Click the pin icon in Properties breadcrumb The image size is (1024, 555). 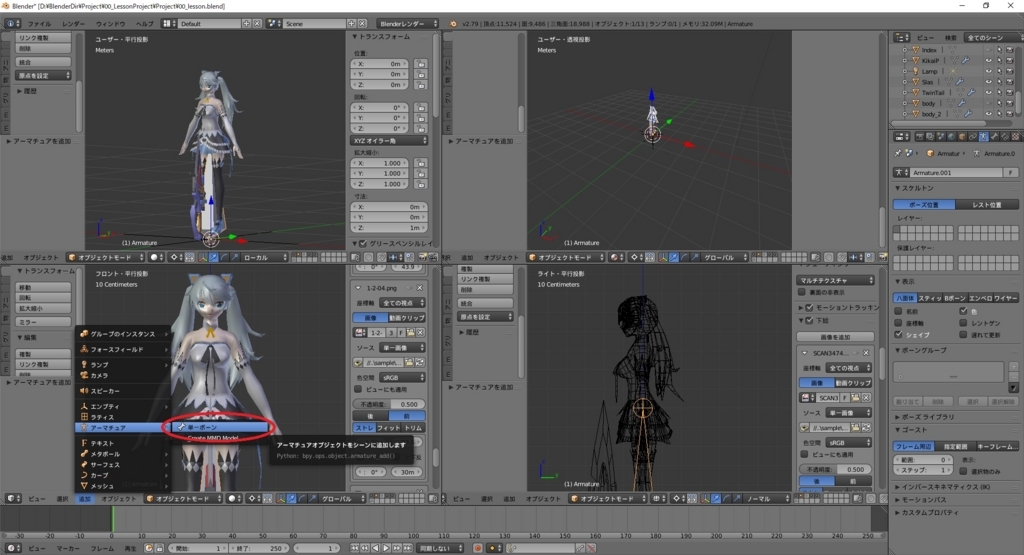tap(898, 153)
